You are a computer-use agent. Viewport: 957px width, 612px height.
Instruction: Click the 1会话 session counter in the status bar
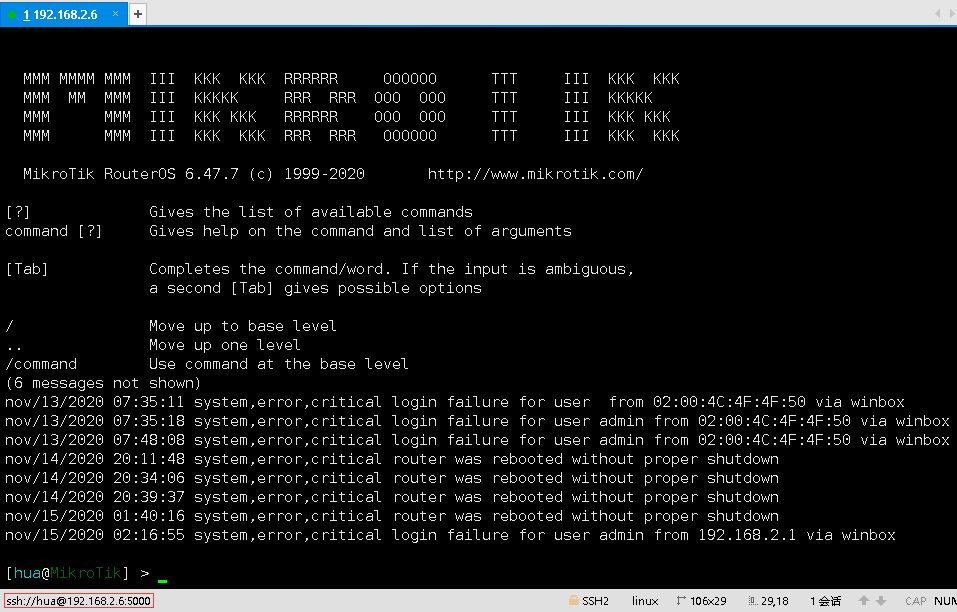click(x=825, y=601)
